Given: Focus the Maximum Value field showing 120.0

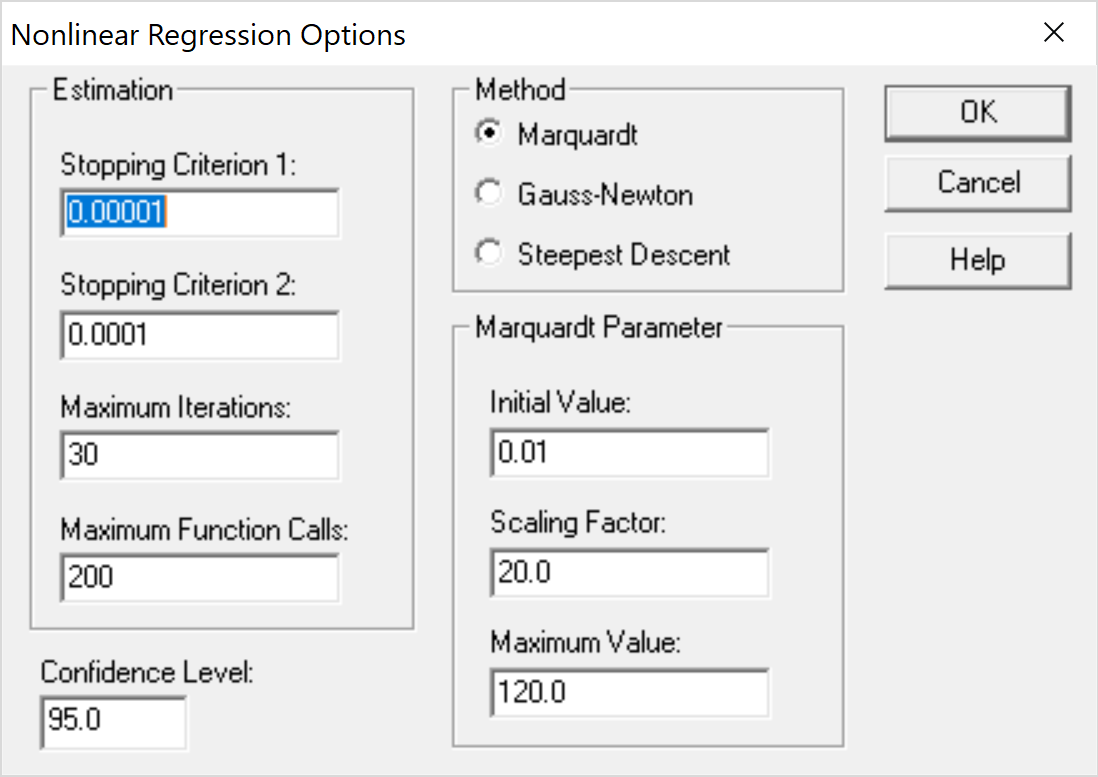Looking at the screenshot, I should coord(629,692).
